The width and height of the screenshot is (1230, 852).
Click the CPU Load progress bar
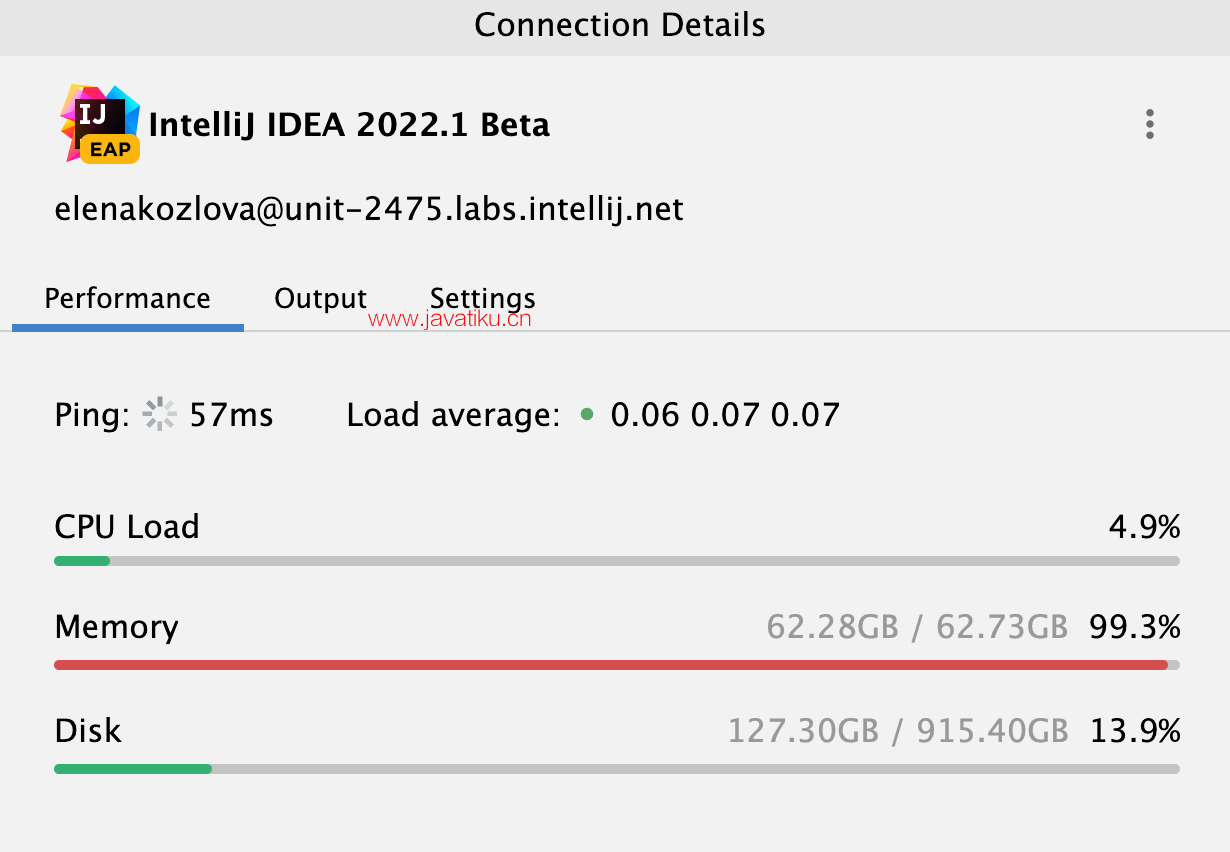click(617, 561)
